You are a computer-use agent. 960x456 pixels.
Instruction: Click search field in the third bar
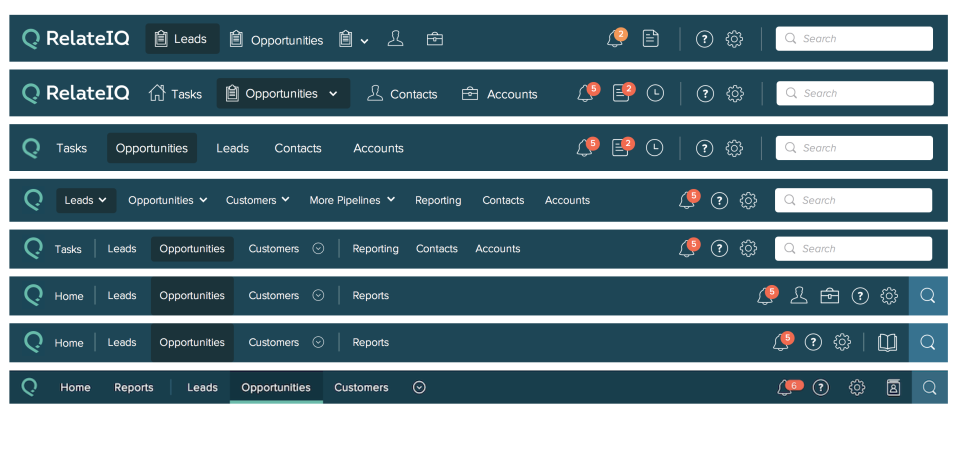(x=854, y=148)
